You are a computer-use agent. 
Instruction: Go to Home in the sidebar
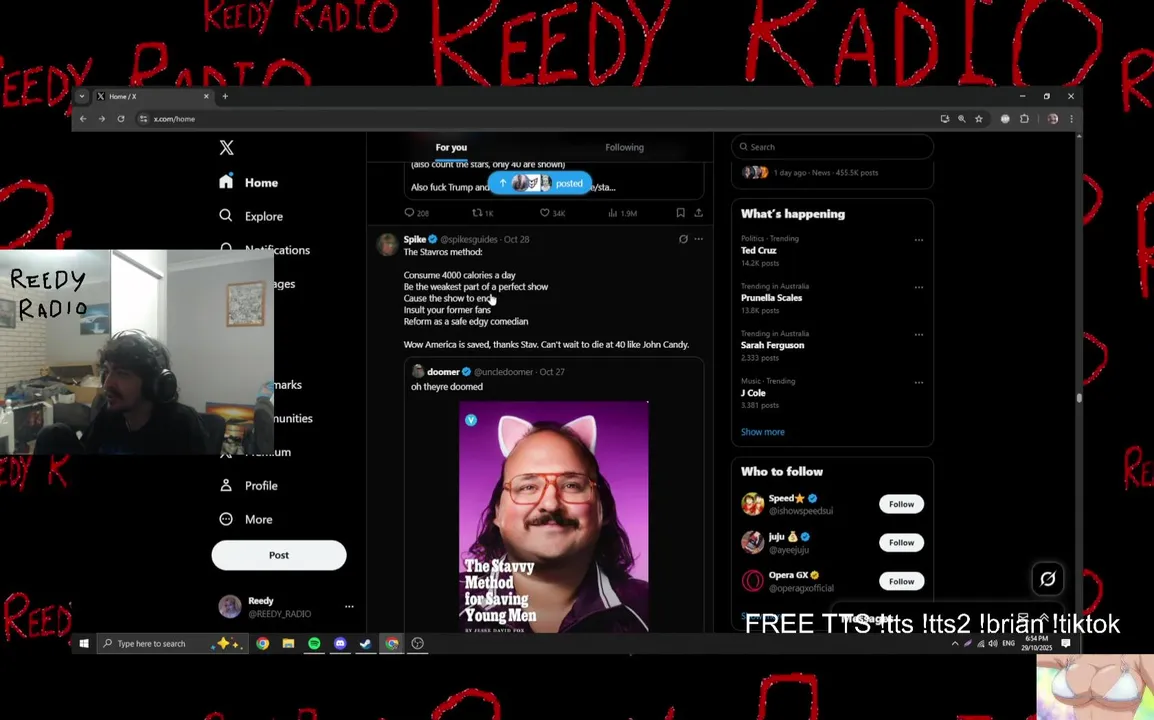(249, 182)
